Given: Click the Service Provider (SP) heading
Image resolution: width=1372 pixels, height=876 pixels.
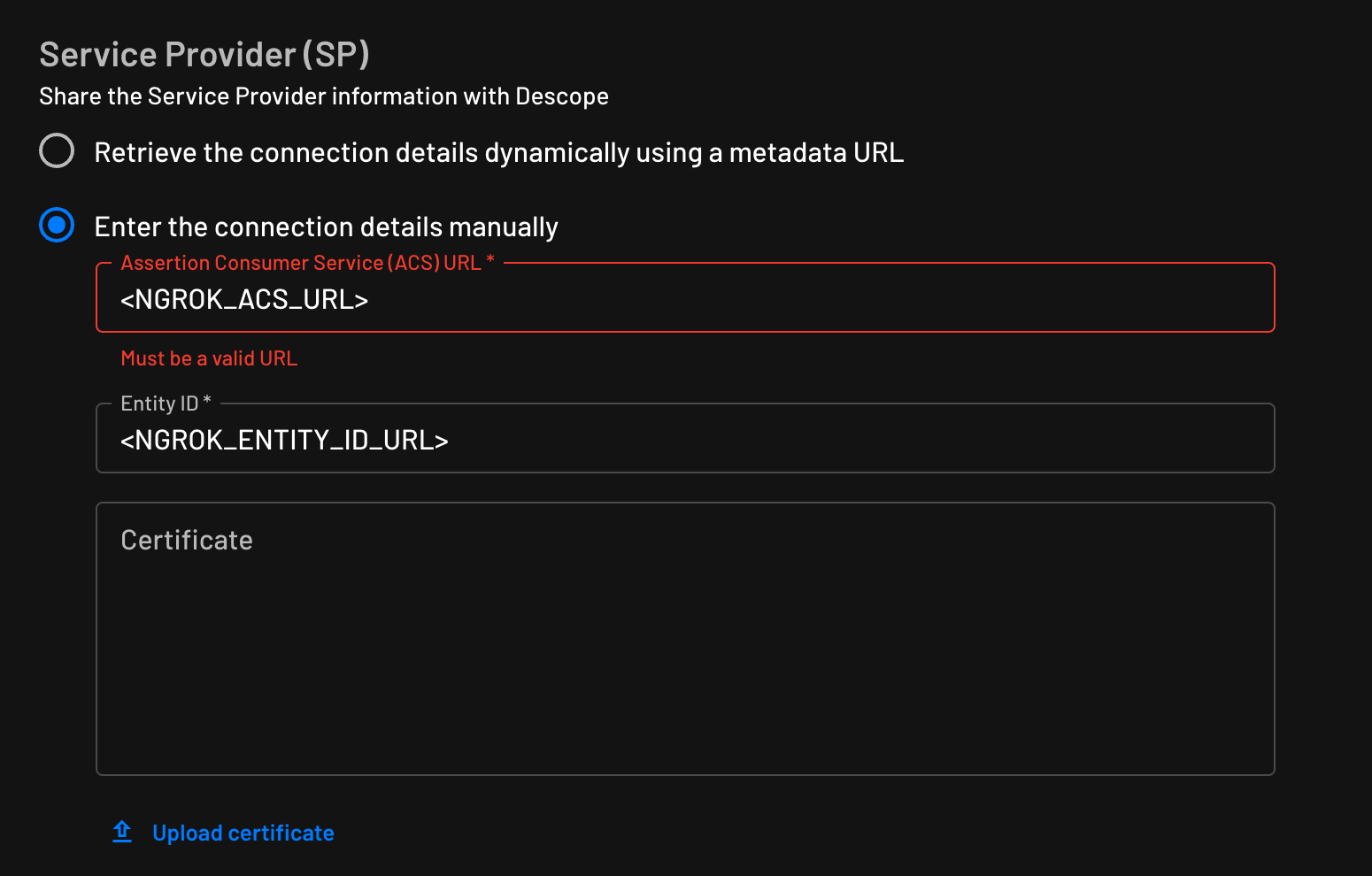Looking at the screenshot, I should [204, 54].
